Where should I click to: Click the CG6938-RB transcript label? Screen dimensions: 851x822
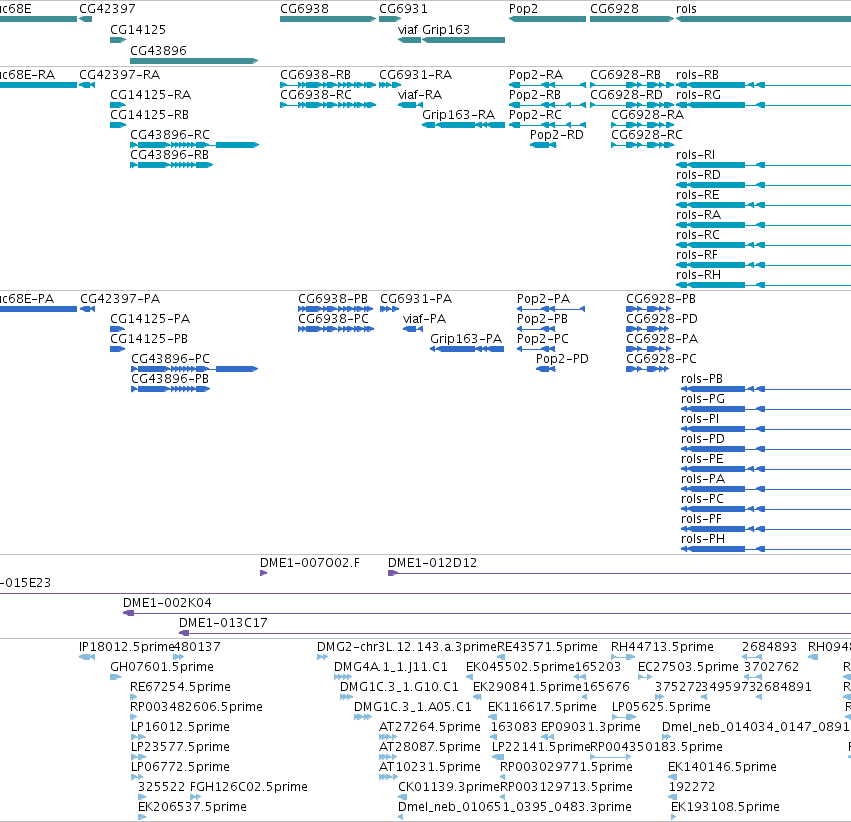315,75
